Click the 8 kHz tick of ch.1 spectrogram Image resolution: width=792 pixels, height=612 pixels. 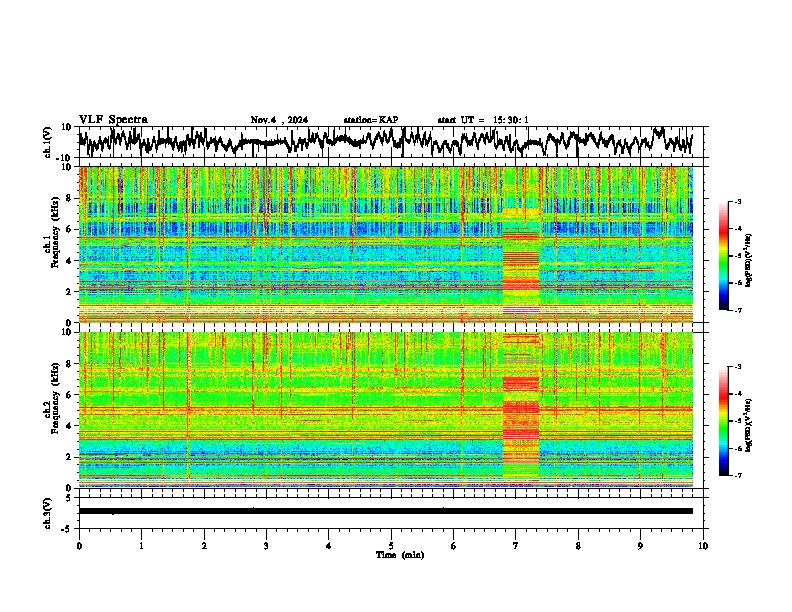(x=70, y=198)
